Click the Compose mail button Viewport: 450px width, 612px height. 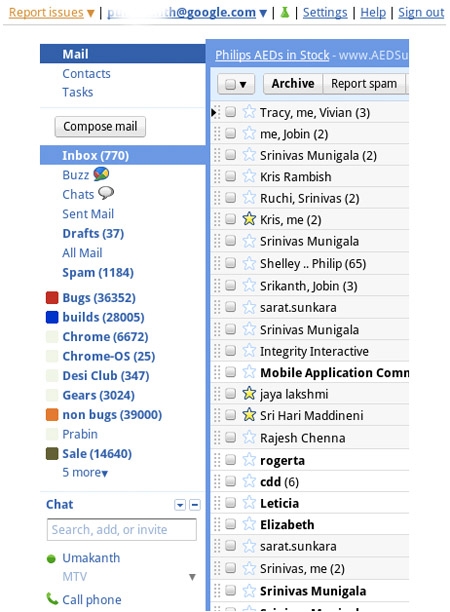[100, 127]
